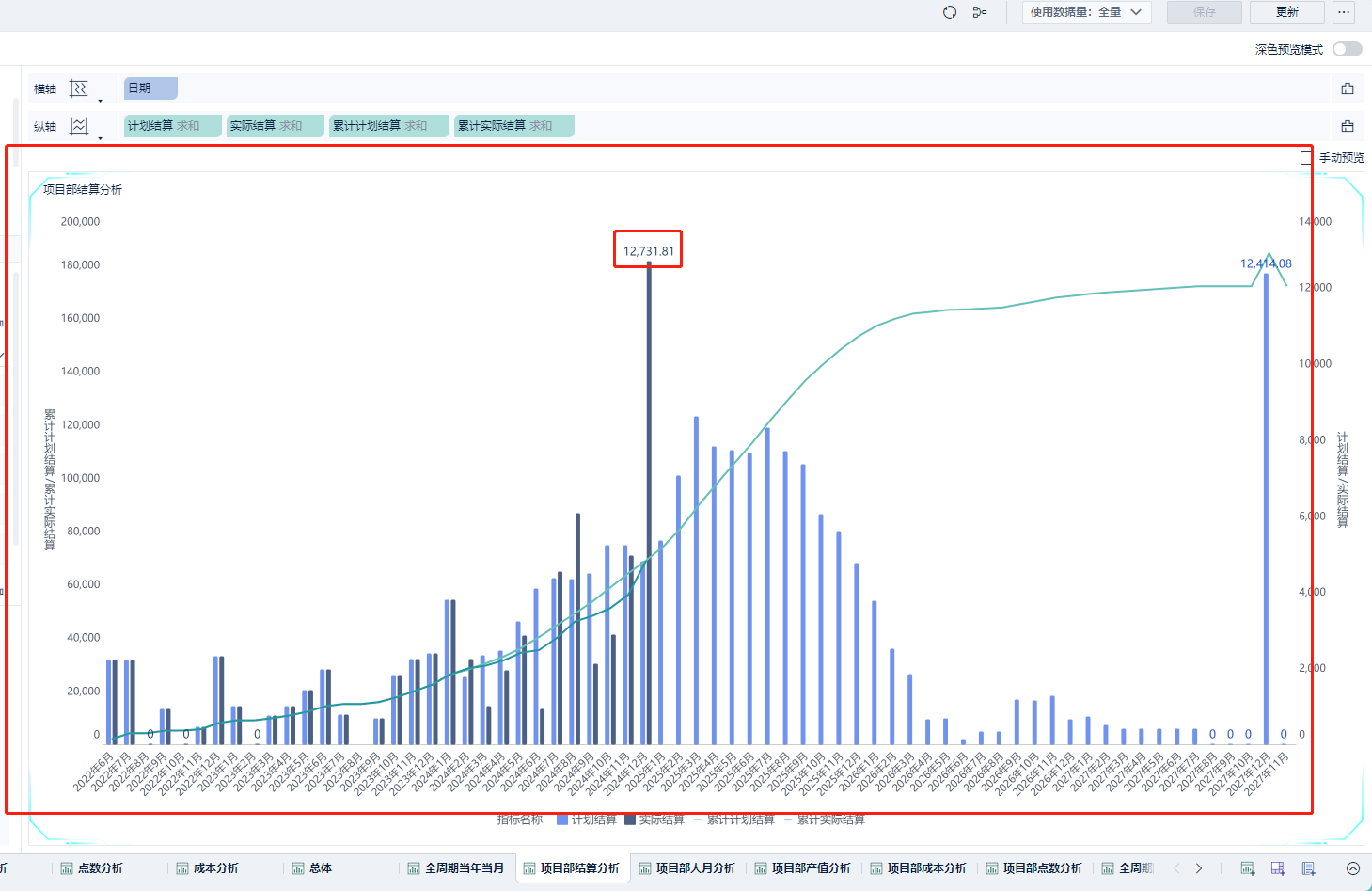Click the refresh data circular icon

click(x=950, y=12)
